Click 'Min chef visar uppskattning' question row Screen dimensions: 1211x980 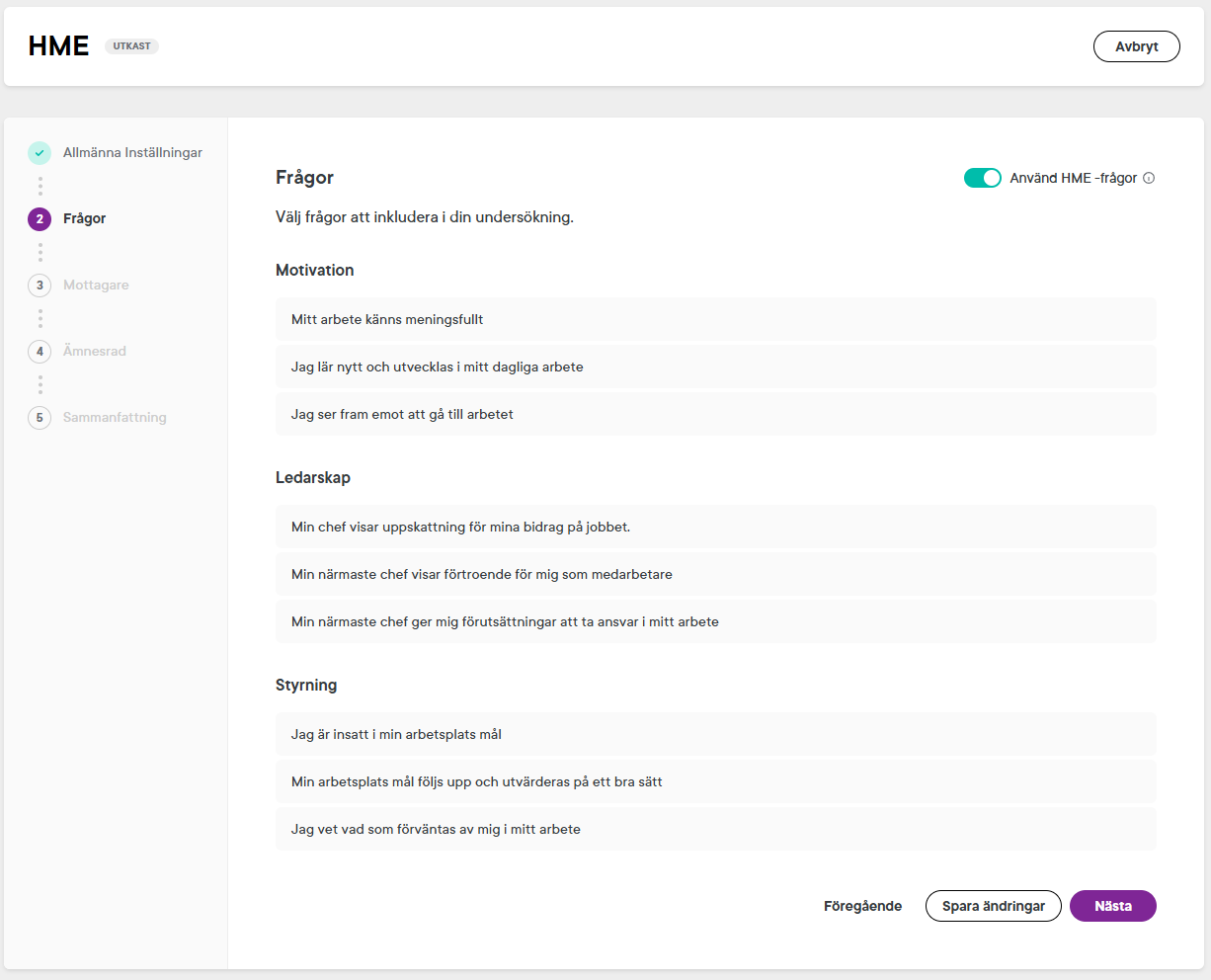715,528
